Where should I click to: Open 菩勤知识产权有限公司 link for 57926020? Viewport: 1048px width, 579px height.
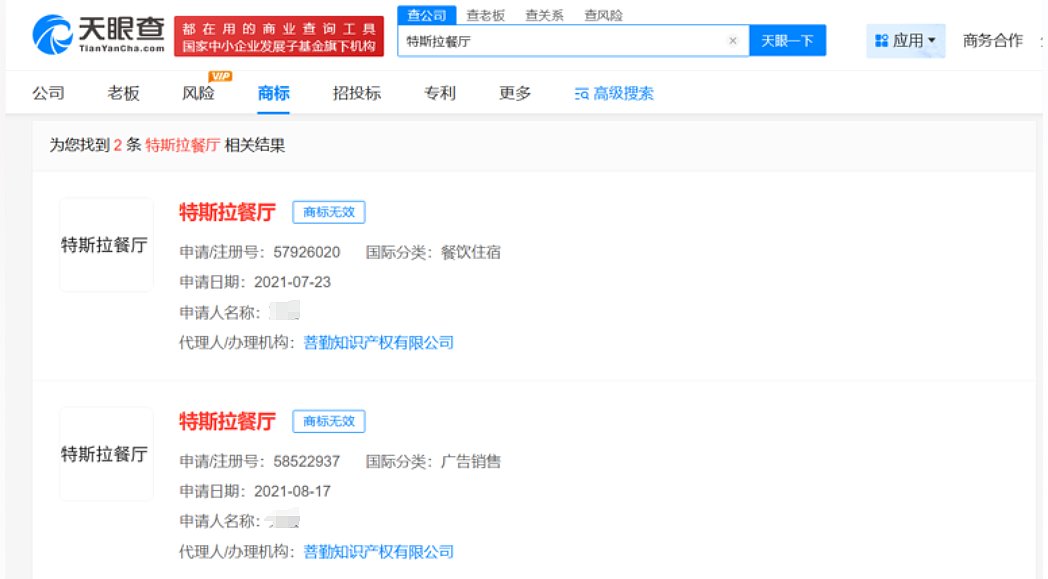[x=378, y=343]
